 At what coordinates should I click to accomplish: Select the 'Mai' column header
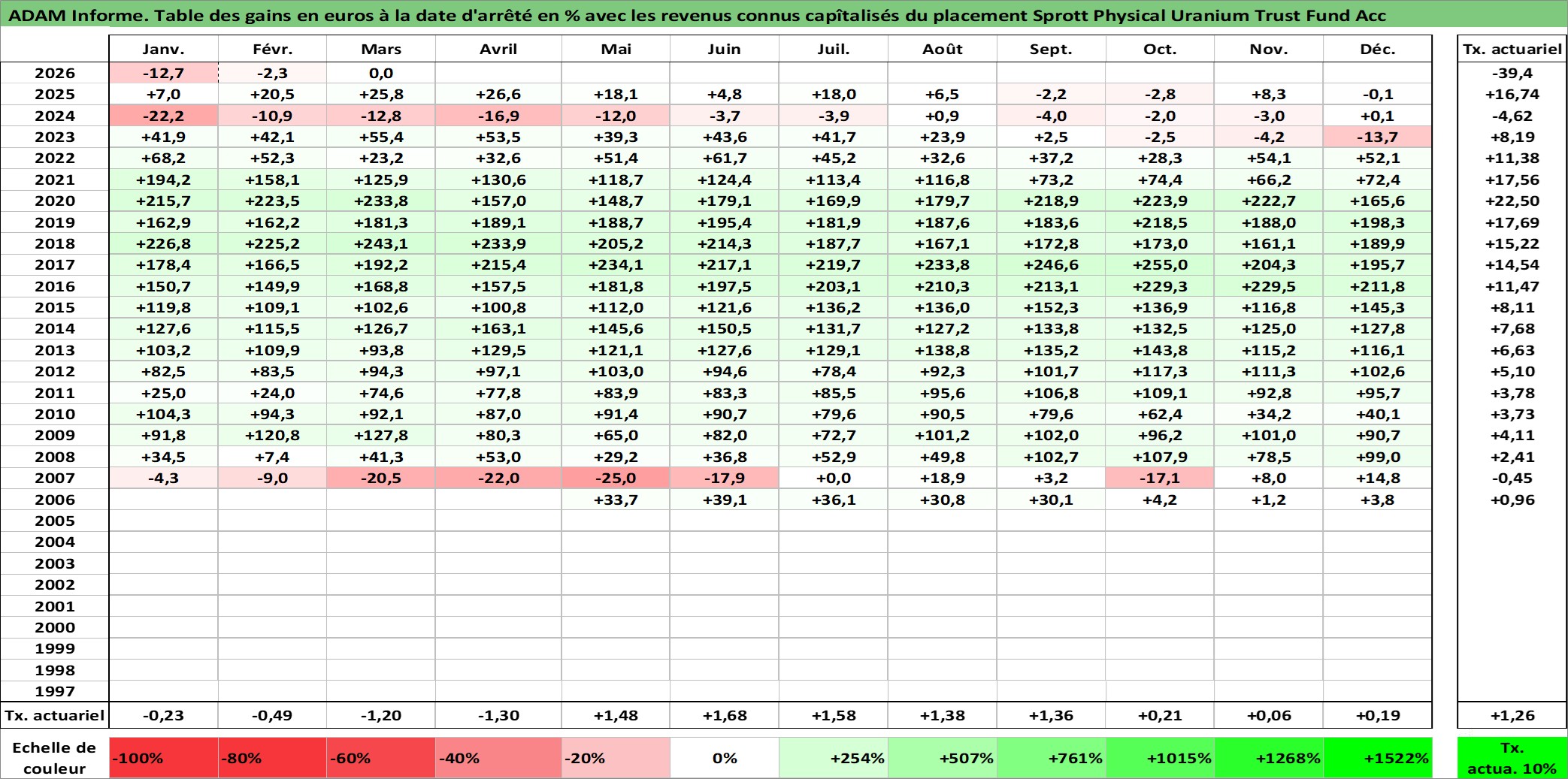point(616,49)
